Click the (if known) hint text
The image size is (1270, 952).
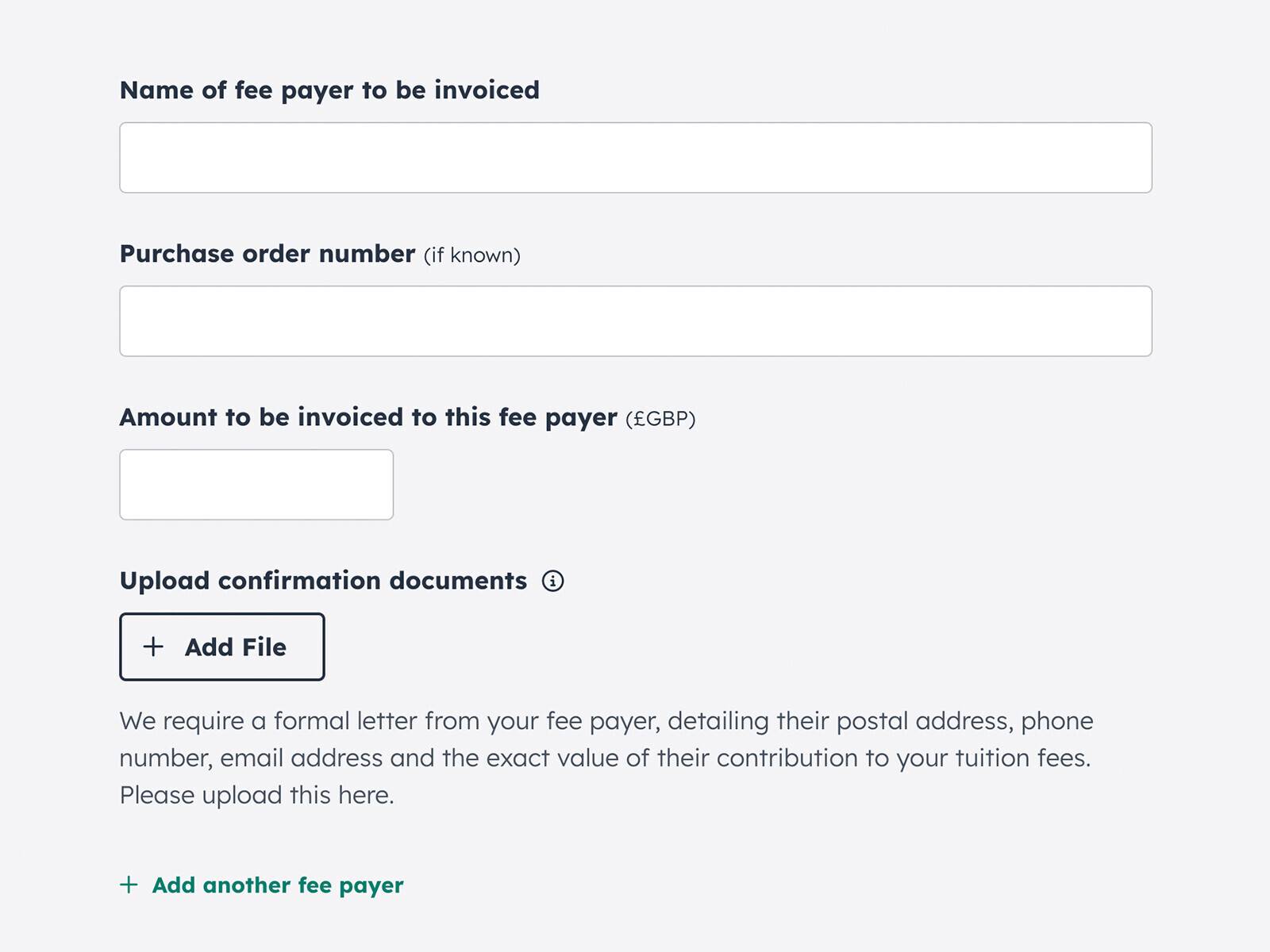pyautogui.click(x=471, y=255)
